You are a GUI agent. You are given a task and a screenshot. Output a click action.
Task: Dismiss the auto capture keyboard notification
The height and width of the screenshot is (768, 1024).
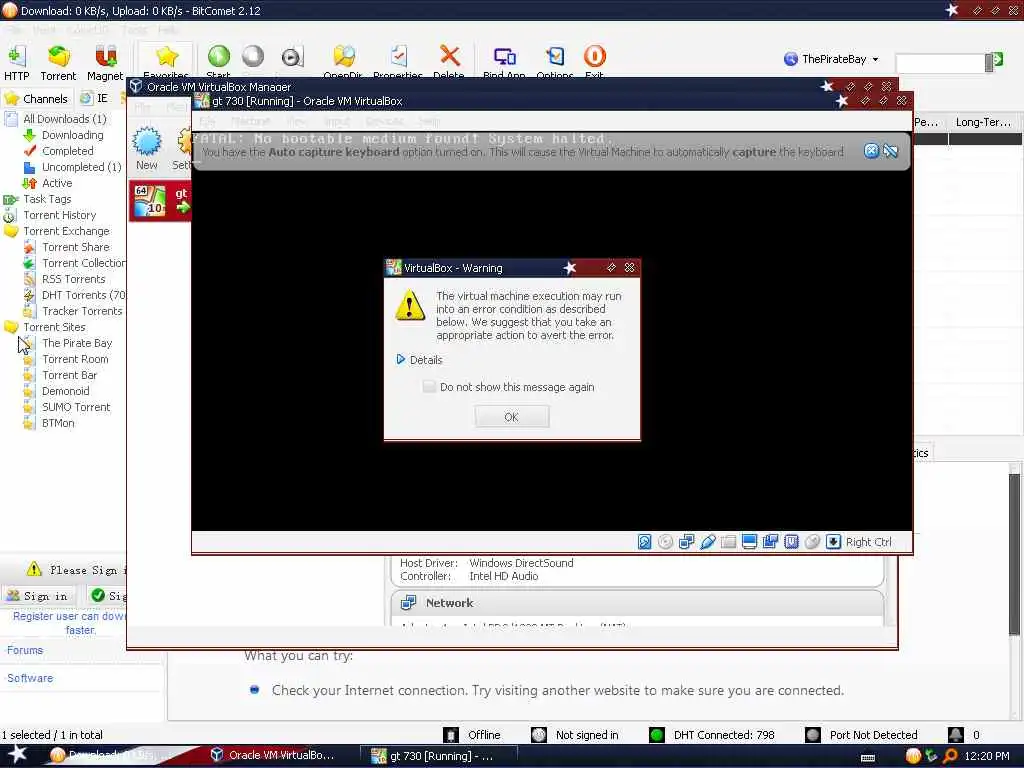(x=871, y=152)
